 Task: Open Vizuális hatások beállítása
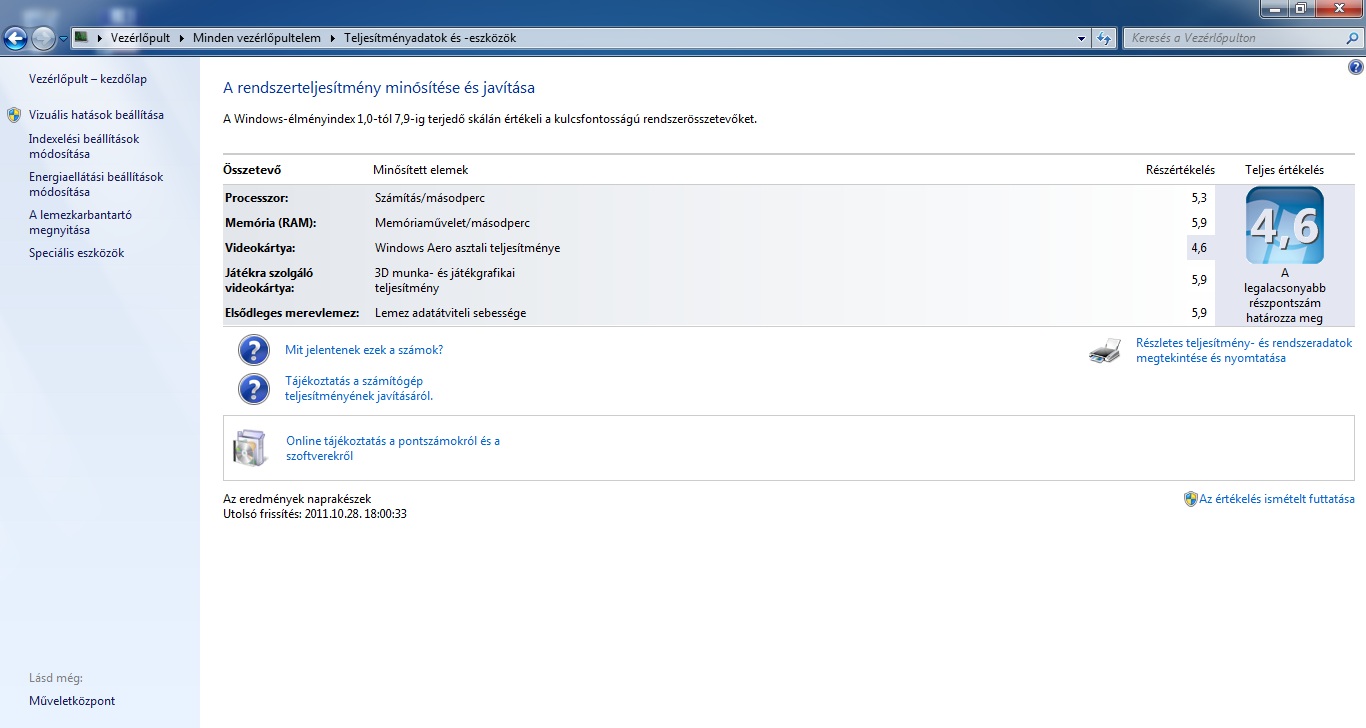pos(96,115)
